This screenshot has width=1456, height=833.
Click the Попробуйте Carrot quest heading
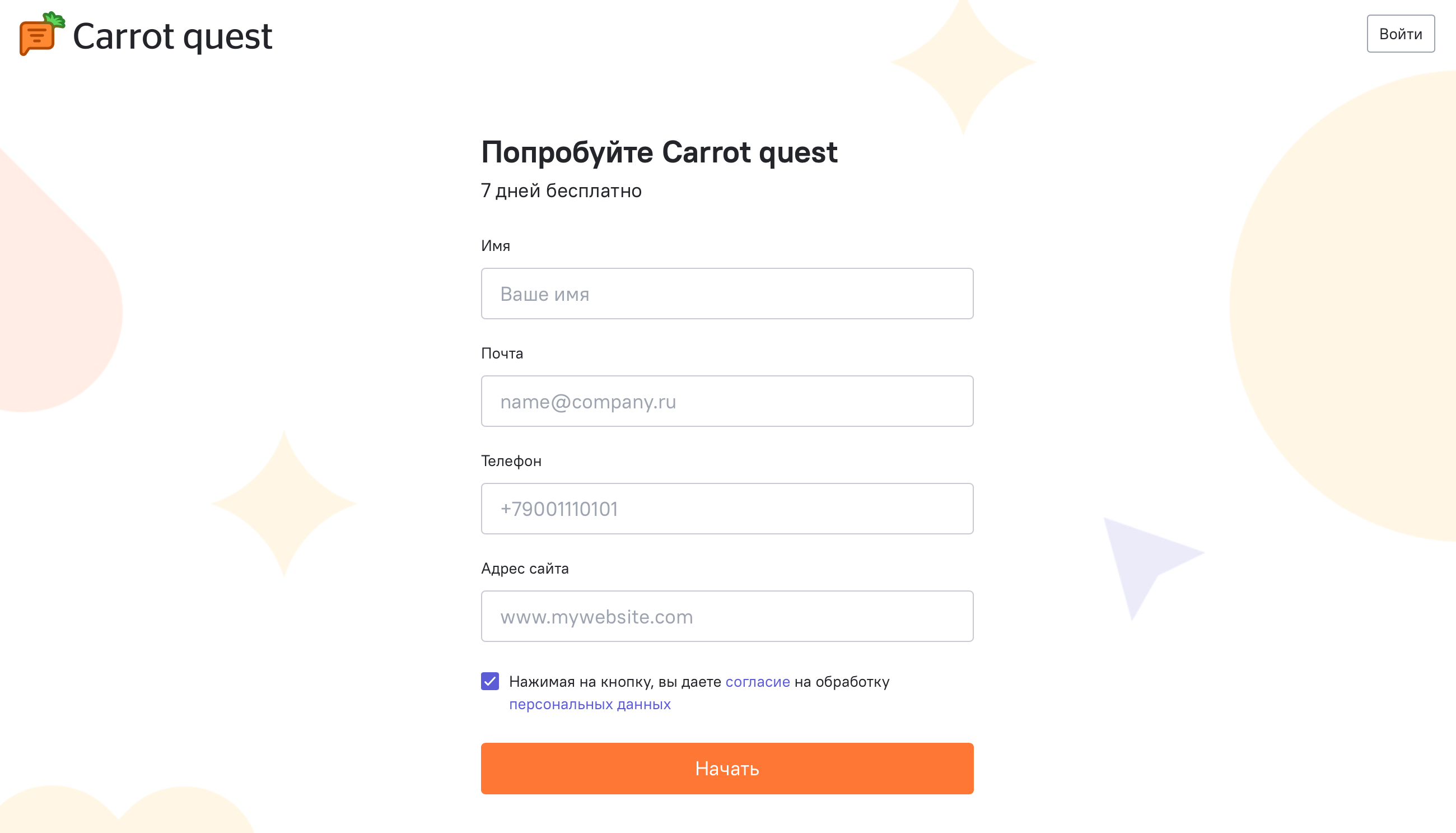coord(659,153)
